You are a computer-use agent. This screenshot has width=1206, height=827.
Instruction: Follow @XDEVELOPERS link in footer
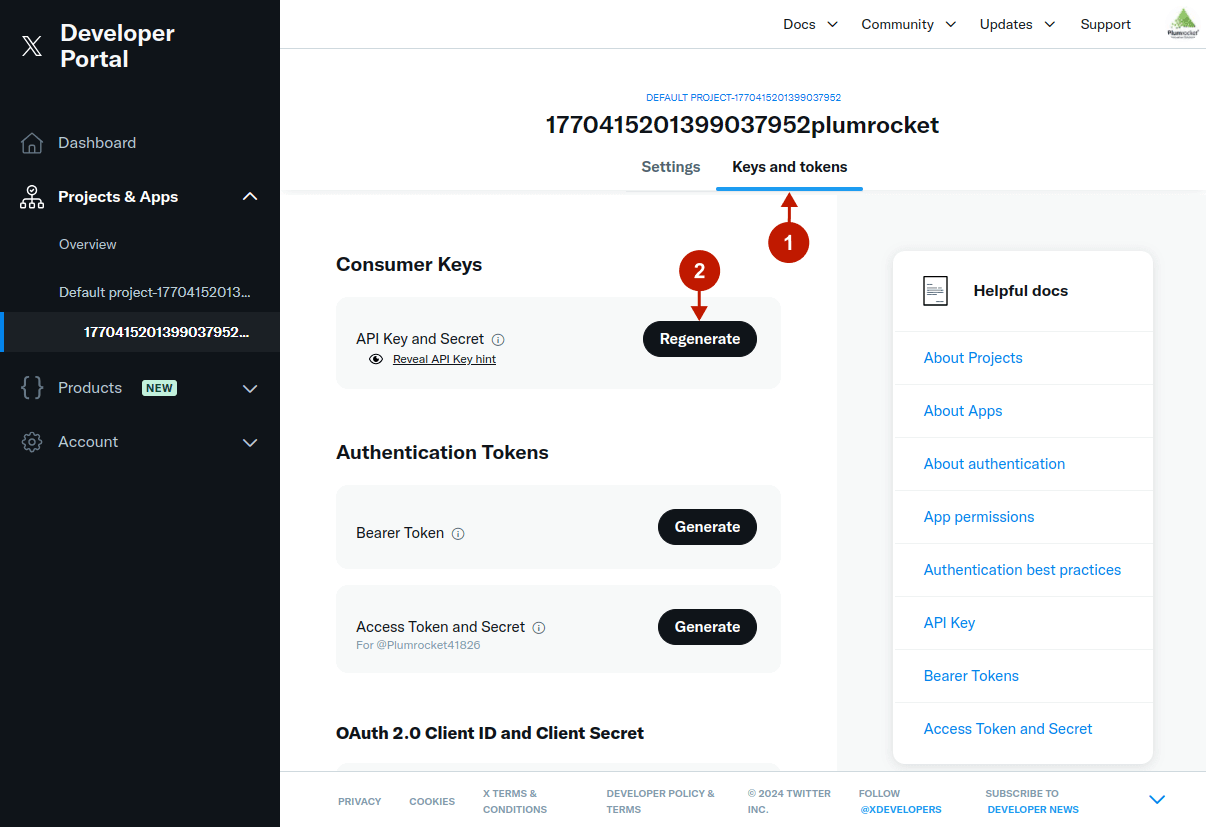coord(900,809)
